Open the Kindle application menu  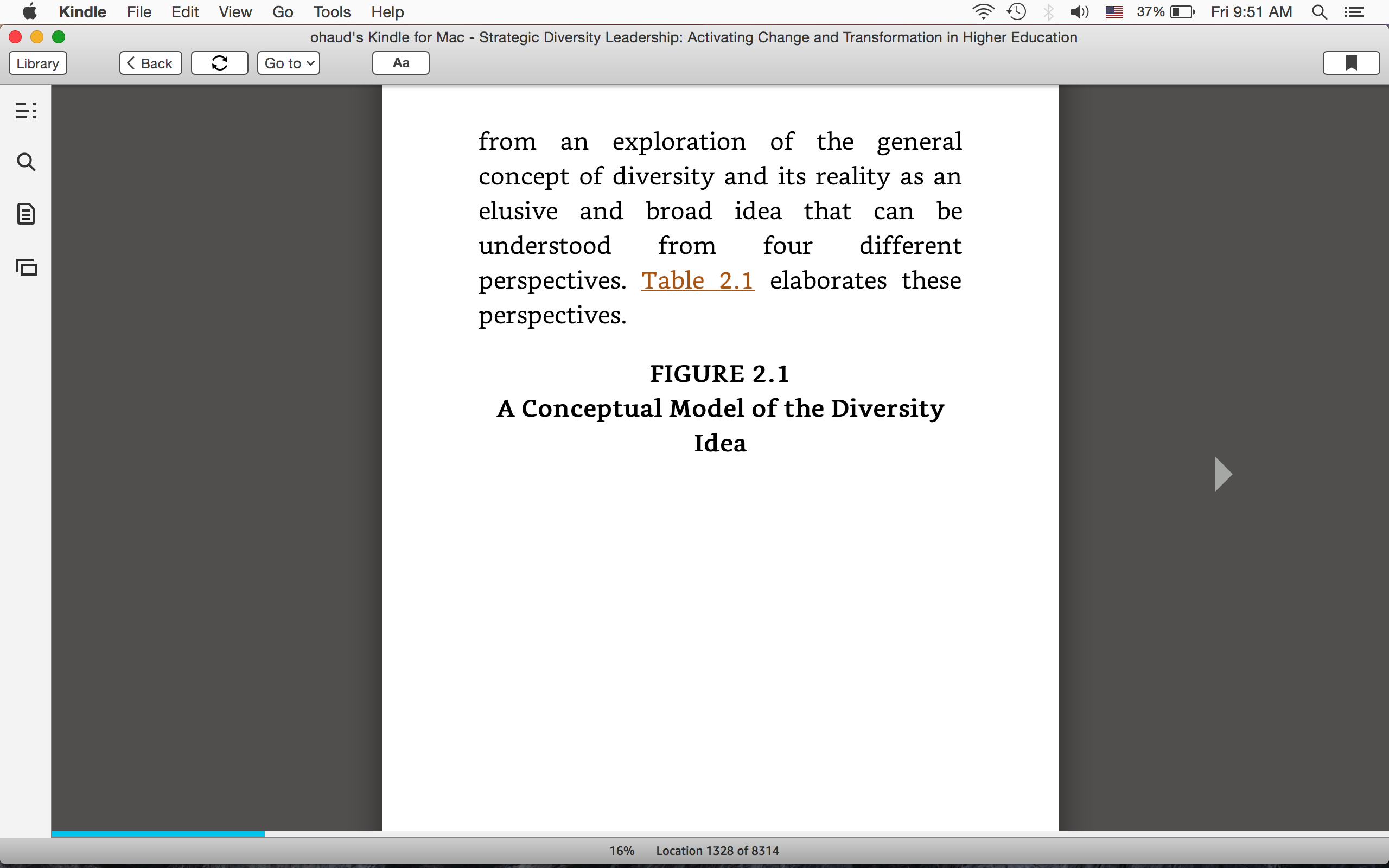click(x=82, y=12)
